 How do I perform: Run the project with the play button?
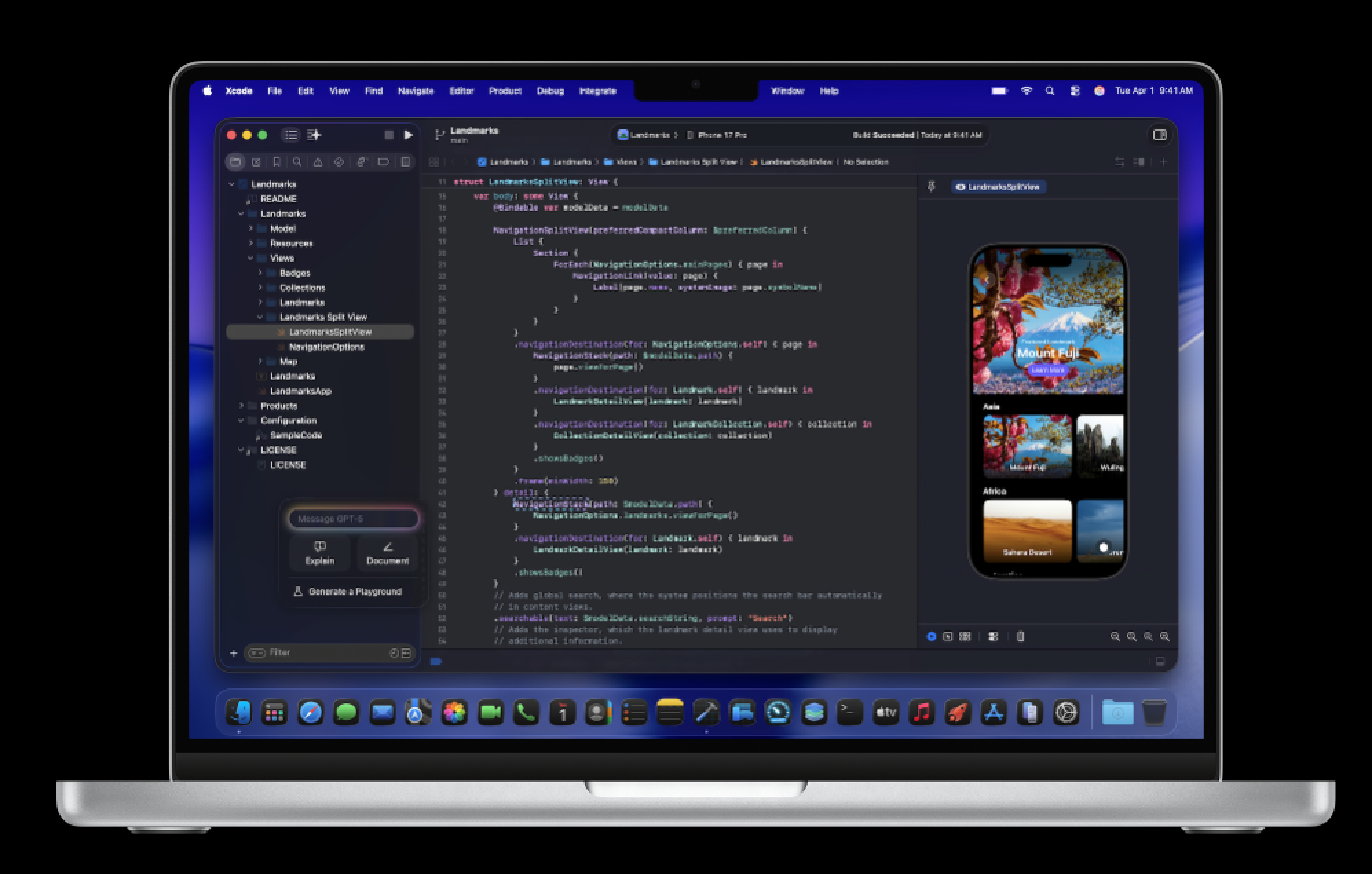pos(408,135)
